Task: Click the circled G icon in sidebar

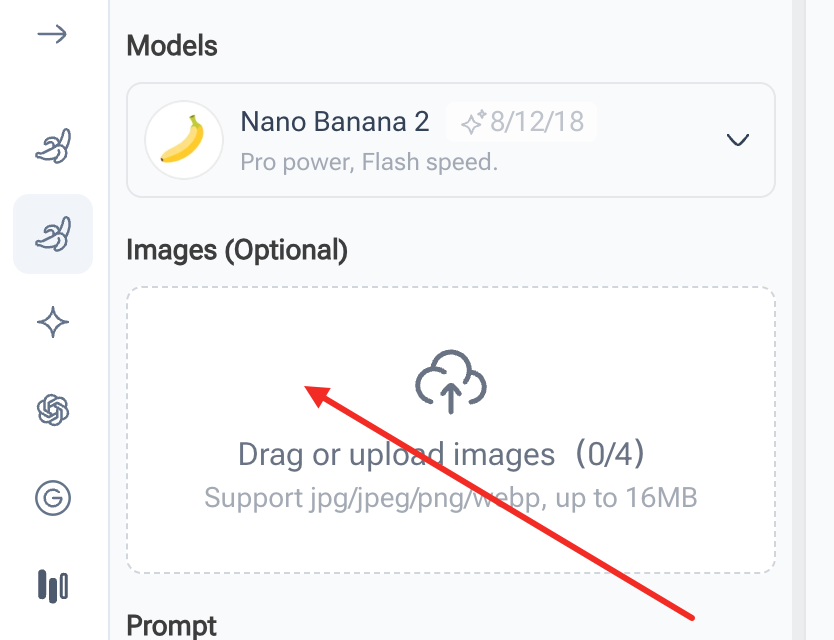Action: pos(52,498)
